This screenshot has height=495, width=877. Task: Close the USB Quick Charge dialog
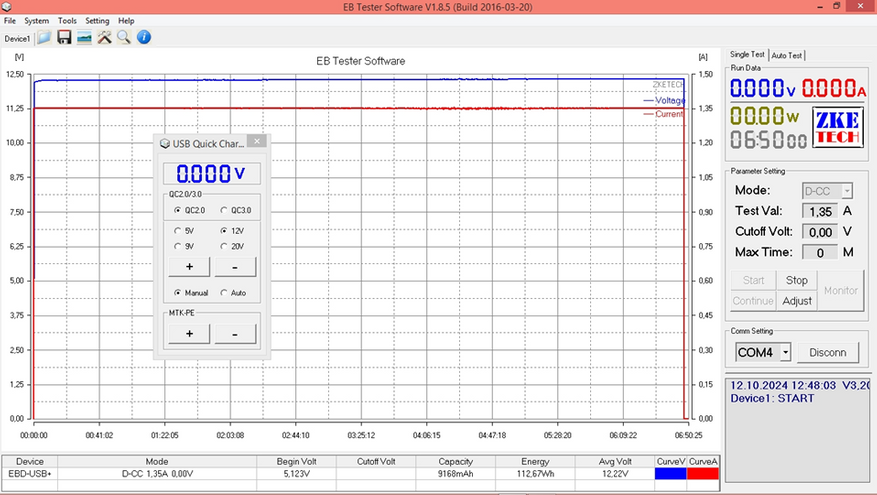(x=255, y=142)
